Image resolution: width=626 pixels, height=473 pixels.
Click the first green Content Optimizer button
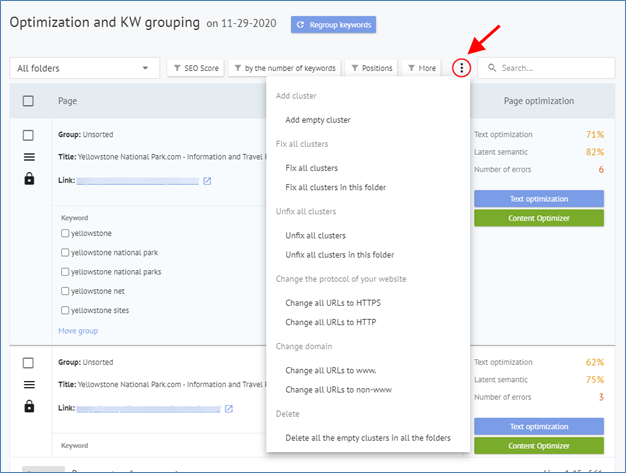[539, 218]
